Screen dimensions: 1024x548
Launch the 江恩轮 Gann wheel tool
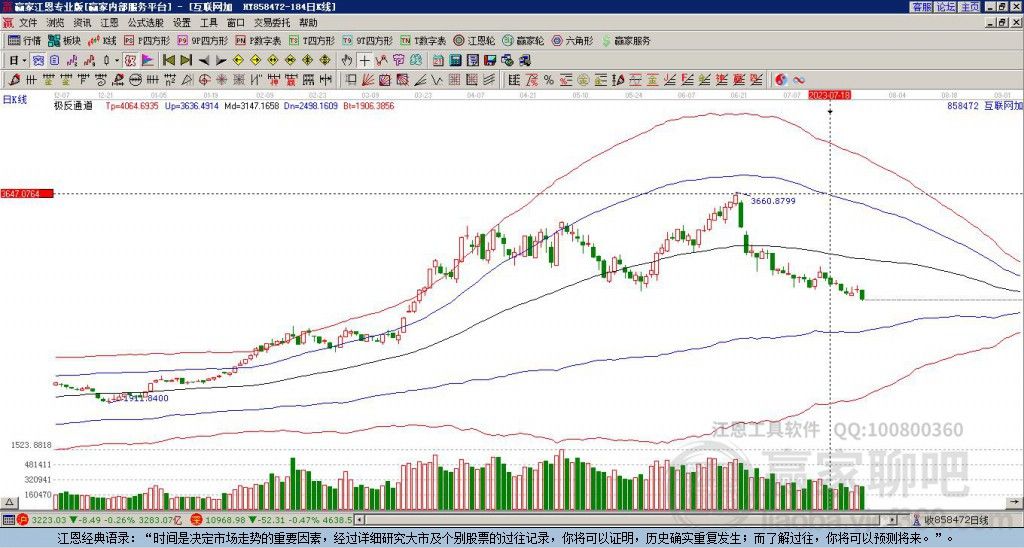tap(478, 41)
